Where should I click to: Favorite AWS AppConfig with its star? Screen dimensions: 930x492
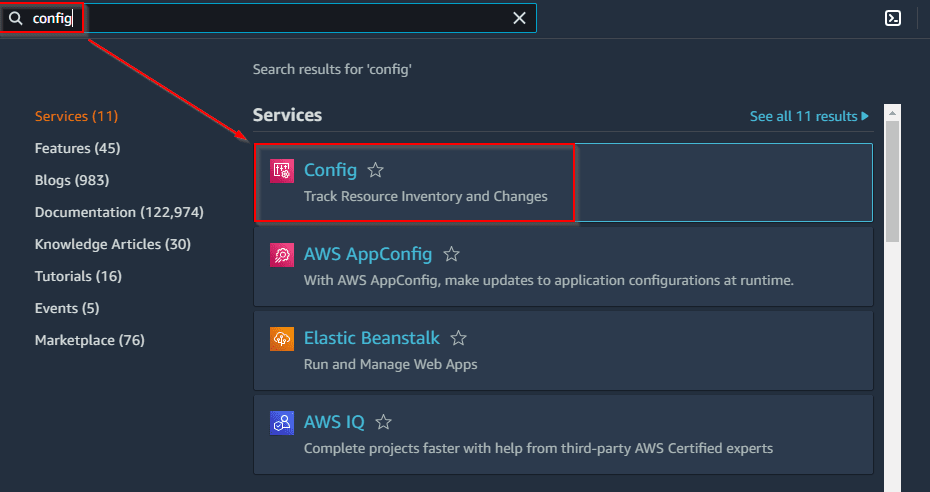click(451, 254)
